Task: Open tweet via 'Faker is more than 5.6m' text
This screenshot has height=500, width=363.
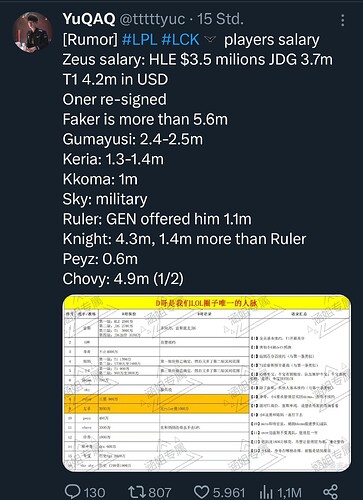Action: 145,119
